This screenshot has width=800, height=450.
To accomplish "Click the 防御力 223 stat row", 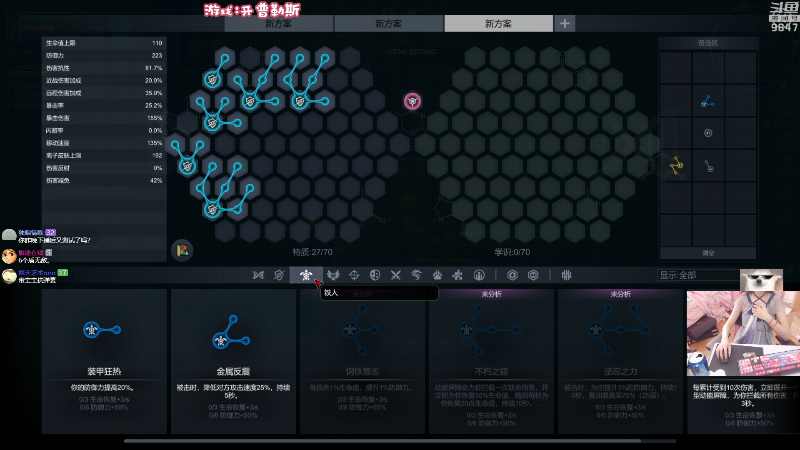I will [104, 56].
